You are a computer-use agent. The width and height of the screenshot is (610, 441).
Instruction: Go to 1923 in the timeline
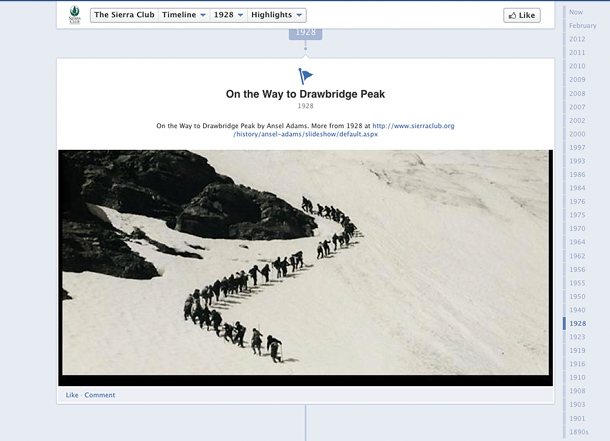tap(577, 337)
